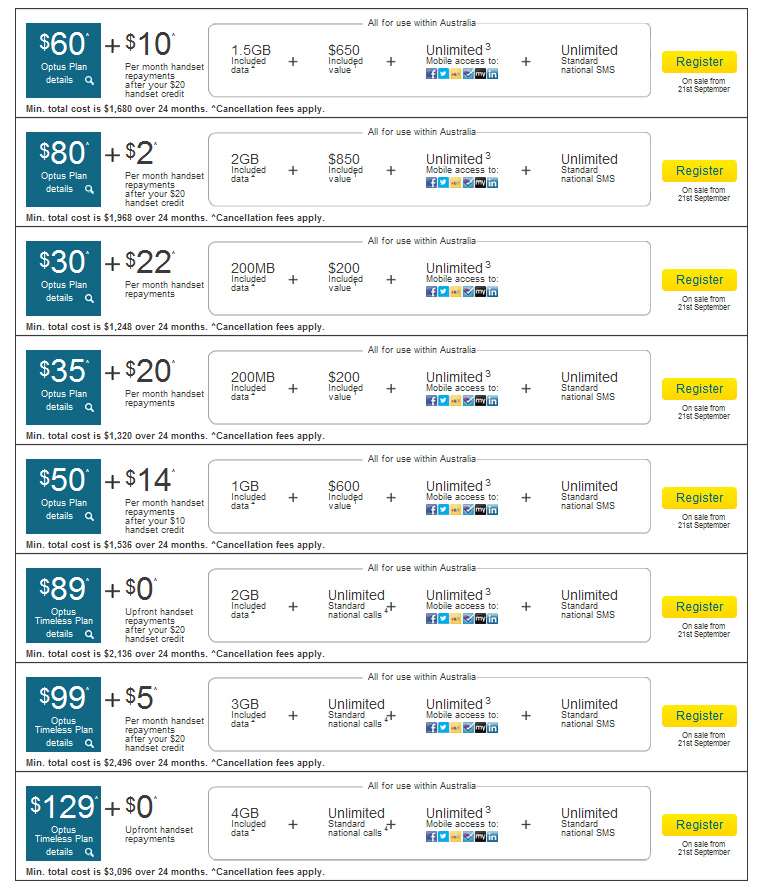Click the orange eBay icon in the $99 plan
The width and height of the screenshot is (765, 895).
tap(456, 728)
